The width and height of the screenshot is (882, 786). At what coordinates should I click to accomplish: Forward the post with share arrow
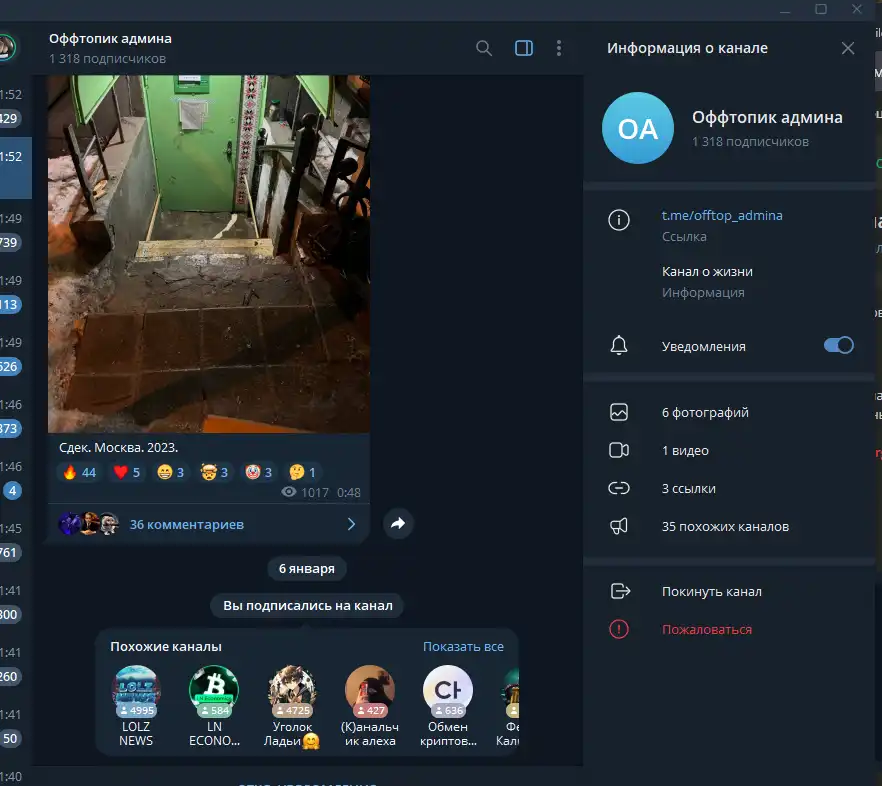398,524
